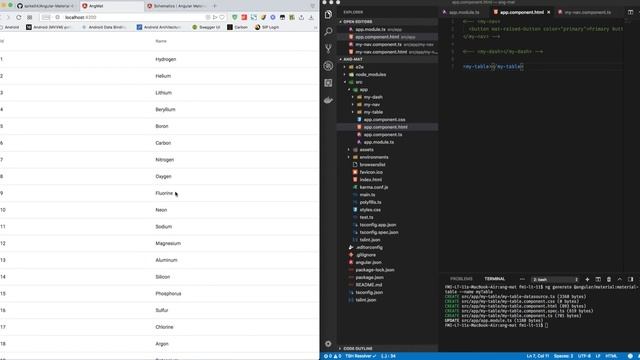Click the HTML language mode in status bar

[611, 356]
